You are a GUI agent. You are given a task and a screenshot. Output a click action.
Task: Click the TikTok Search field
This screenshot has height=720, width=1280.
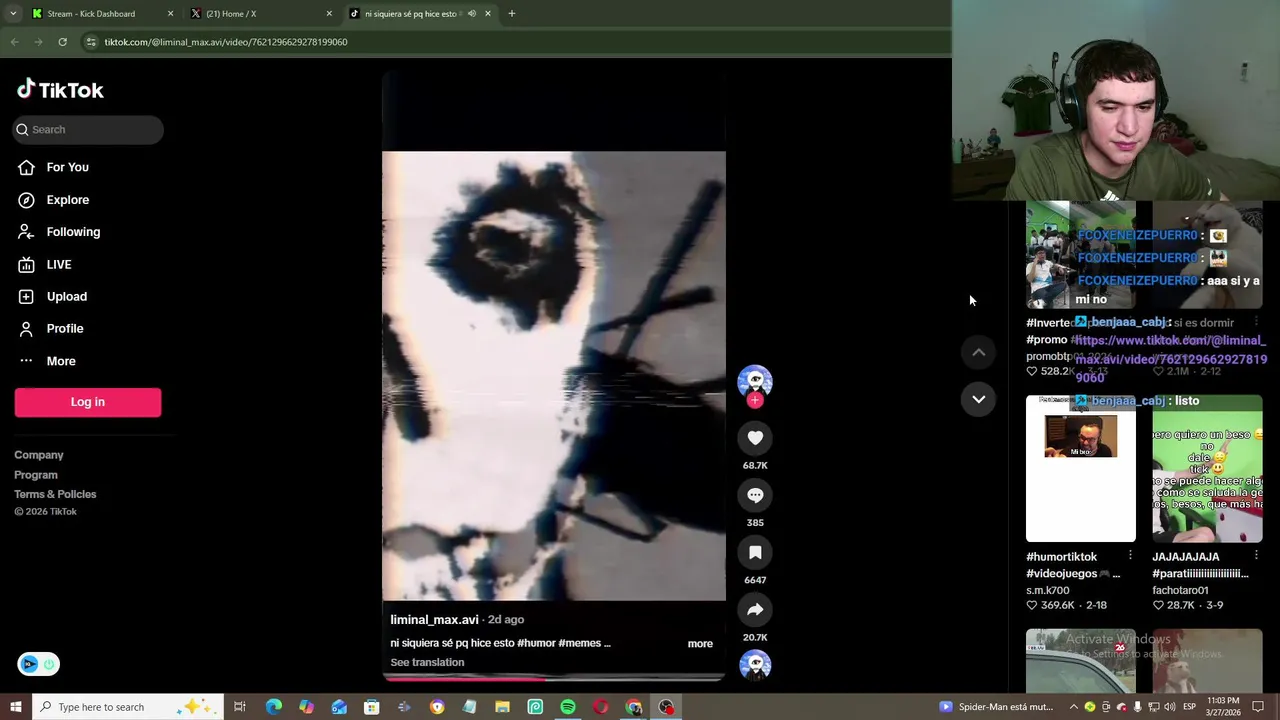click(x=88, y=129)
